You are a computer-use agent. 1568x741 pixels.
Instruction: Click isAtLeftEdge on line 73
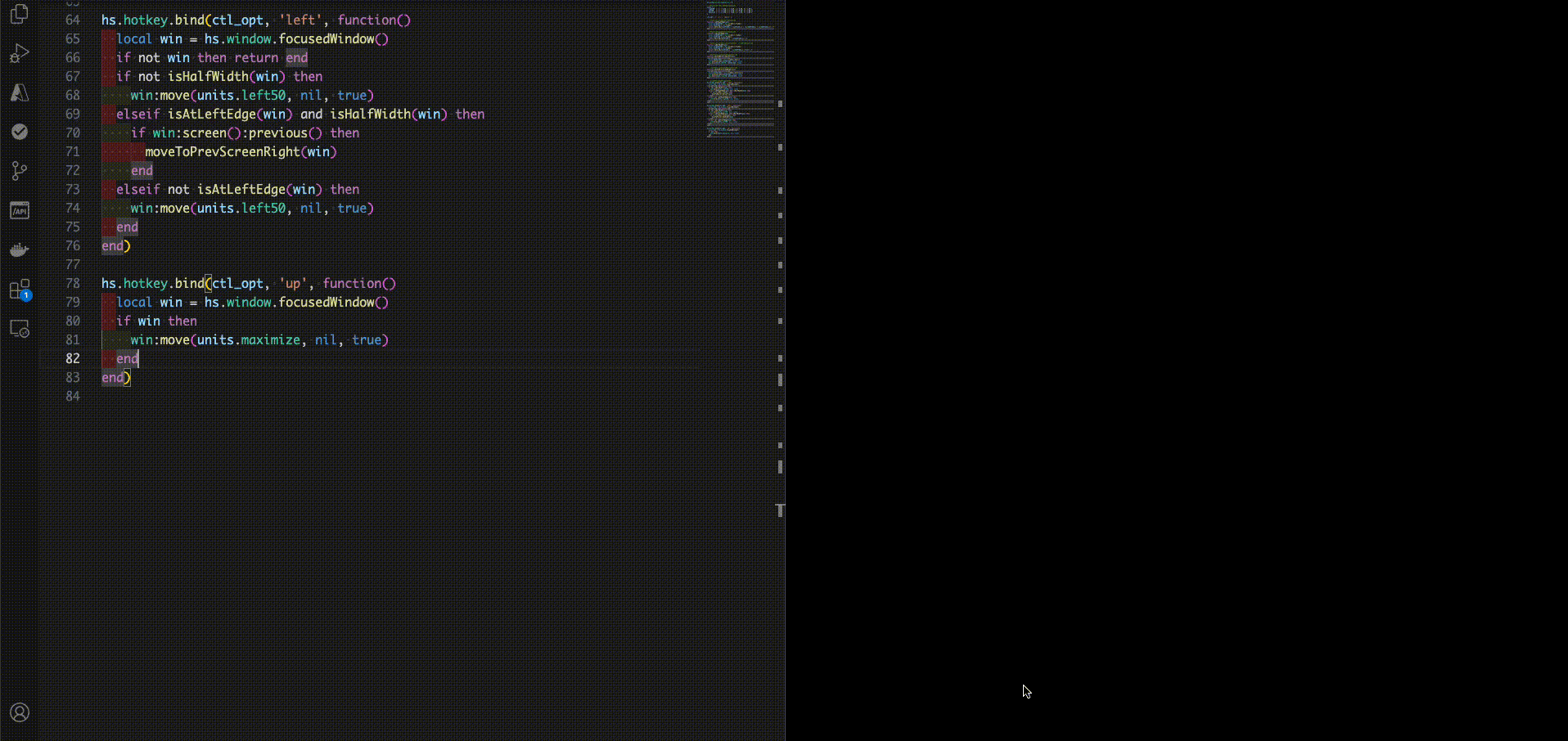pos(241,189)
